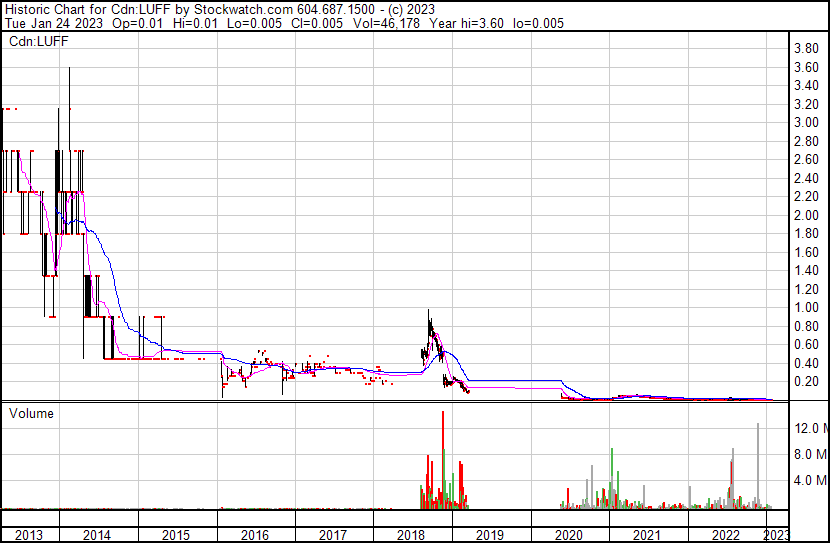The image size is (830, 543).
Task: Click the 2018 price spike peak
Action: (429, 313)
